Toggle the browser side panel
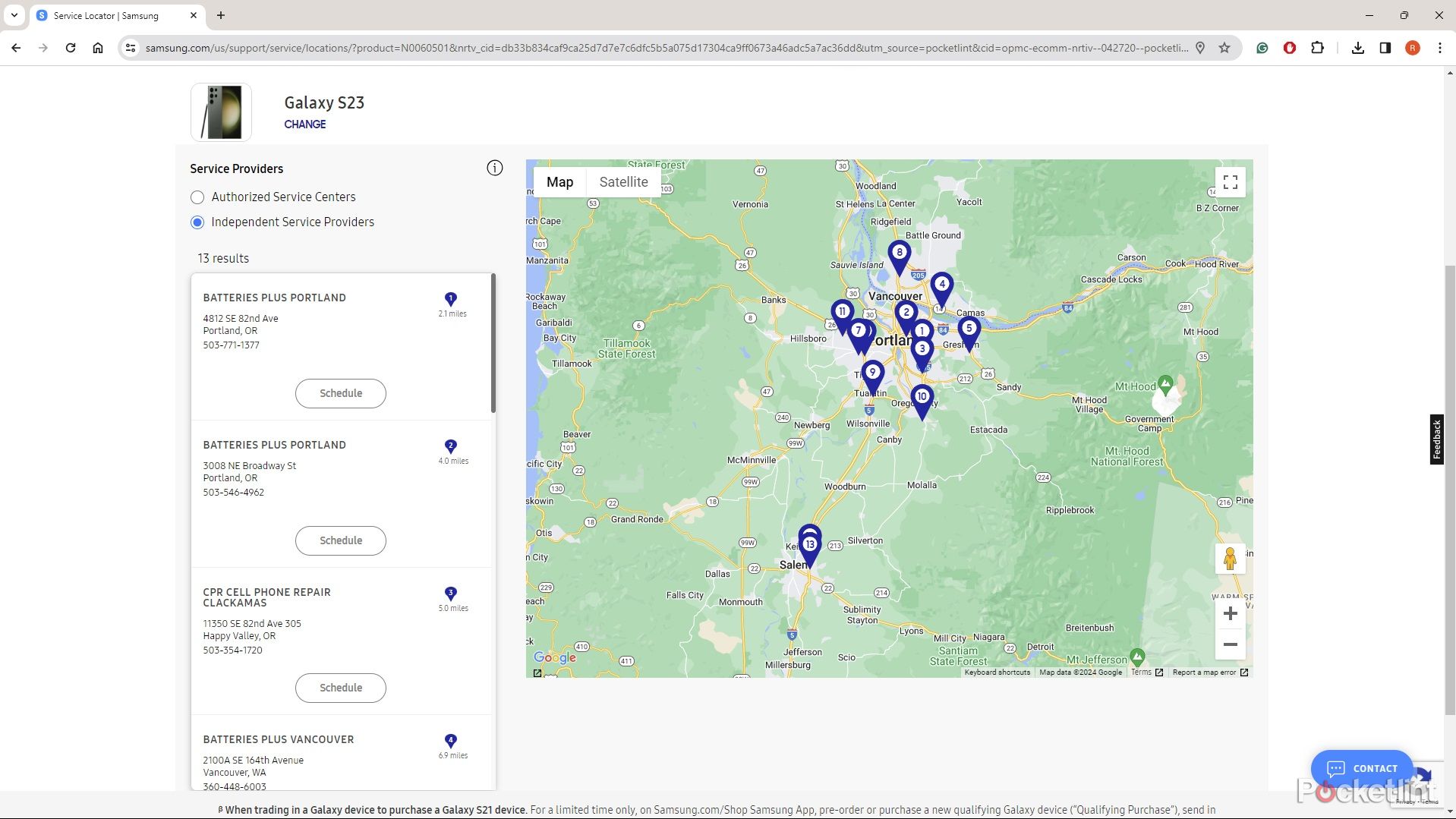 click(1385, 48)
